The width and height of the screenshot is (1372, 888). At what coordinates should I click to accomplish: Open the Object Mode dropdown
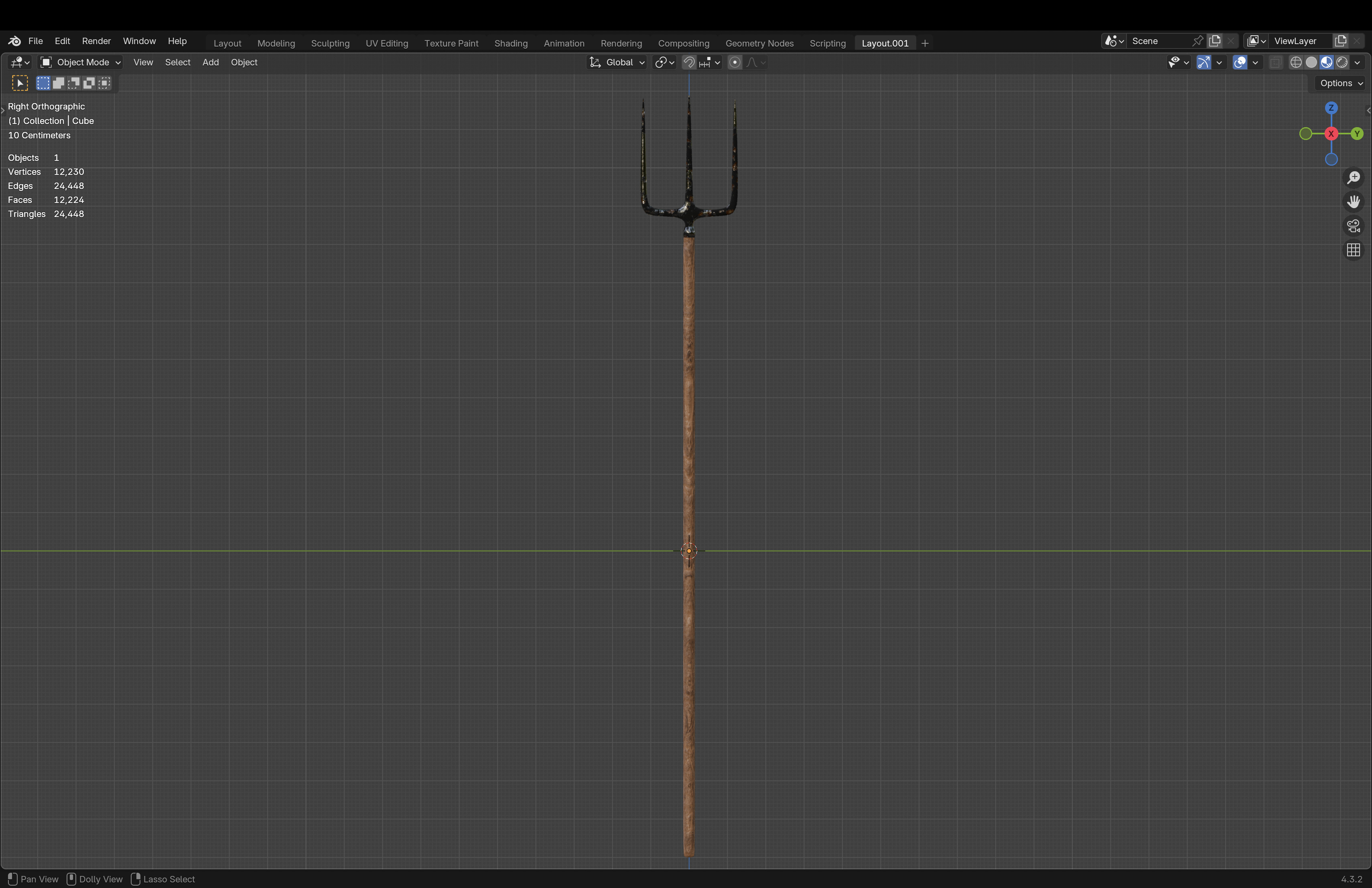click(80, 62)
